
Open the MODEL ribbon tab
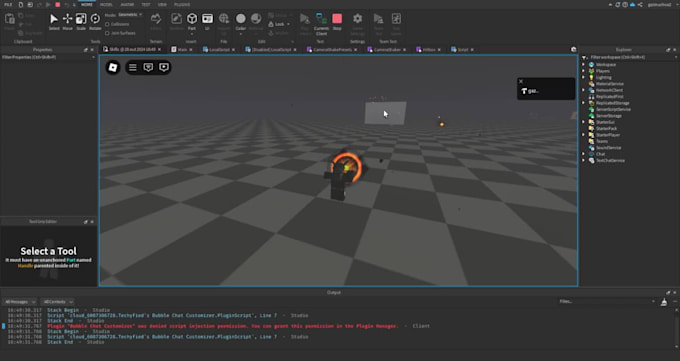[106, 5]
